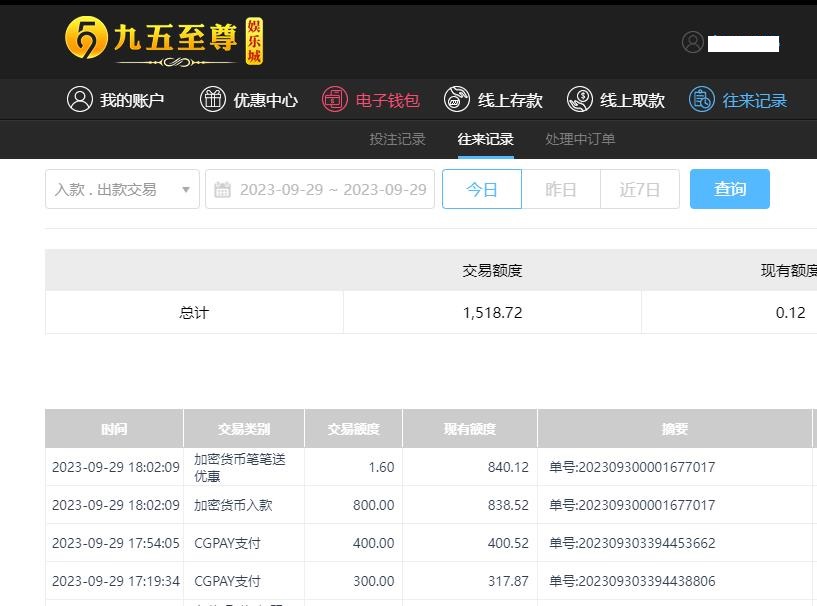
Task: Select the 今日 date filter
Action: point(482,190)
